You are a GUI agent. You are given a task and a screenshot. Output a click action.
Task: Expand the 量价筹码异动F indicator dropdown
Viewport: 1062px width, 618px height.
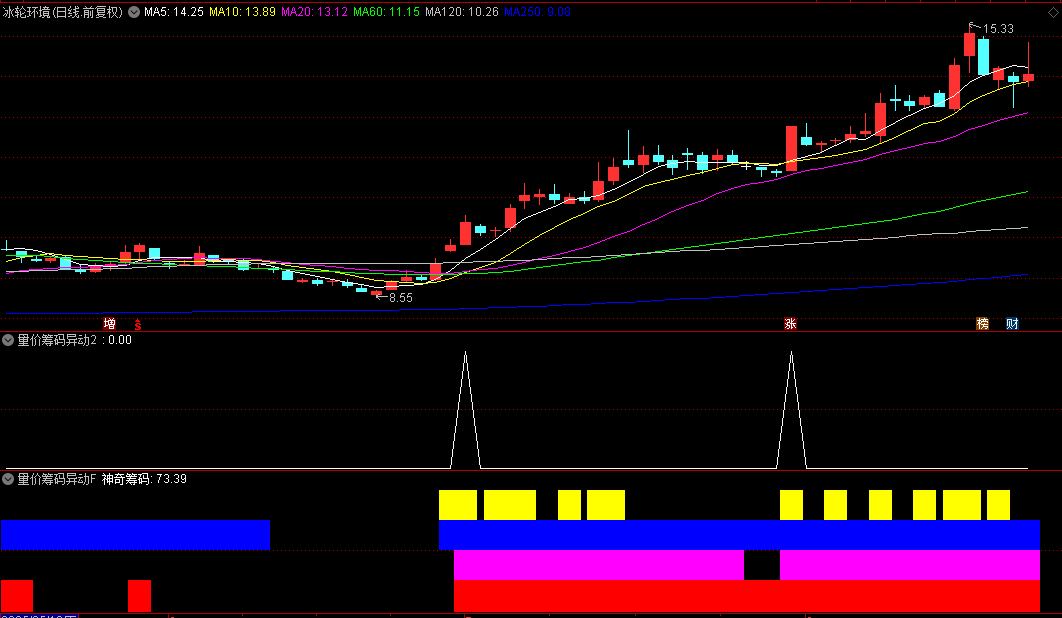8,479
